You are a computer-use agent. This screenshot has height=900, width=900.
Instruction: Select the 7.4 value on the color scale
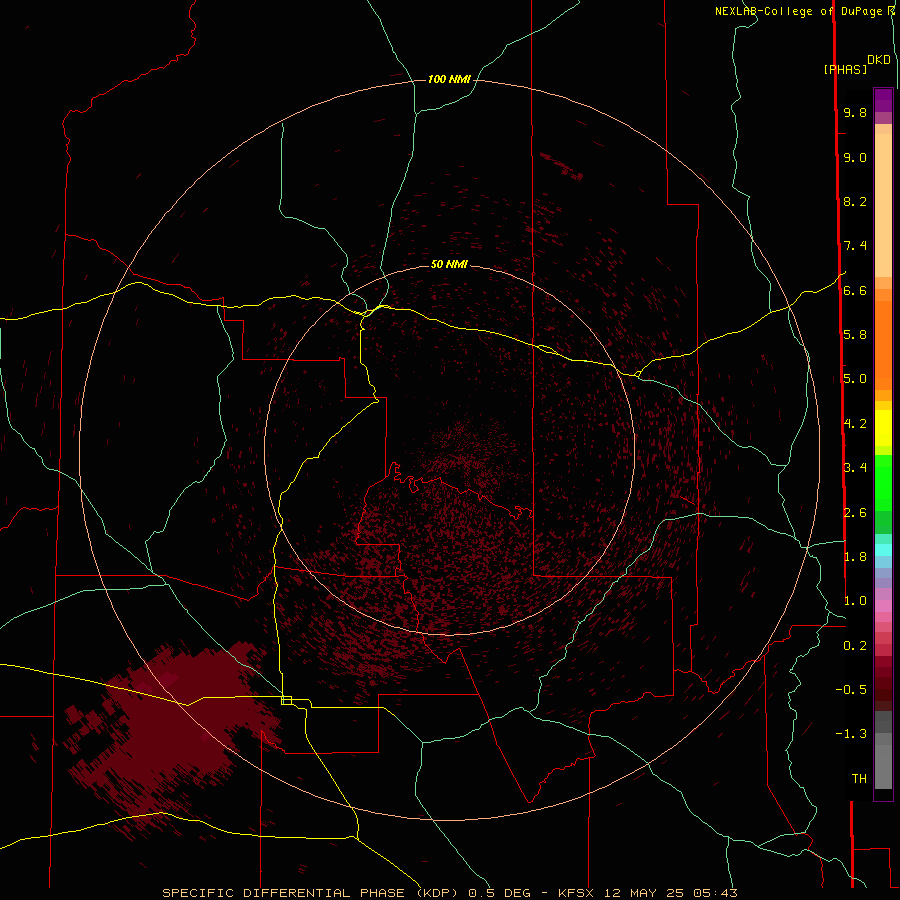(855, 246)
